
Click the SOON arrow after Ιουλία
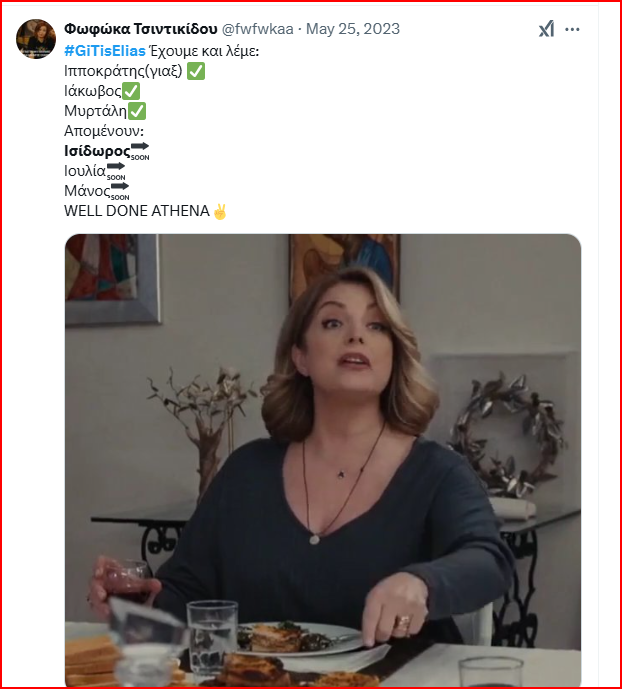[x=116, y=171]
